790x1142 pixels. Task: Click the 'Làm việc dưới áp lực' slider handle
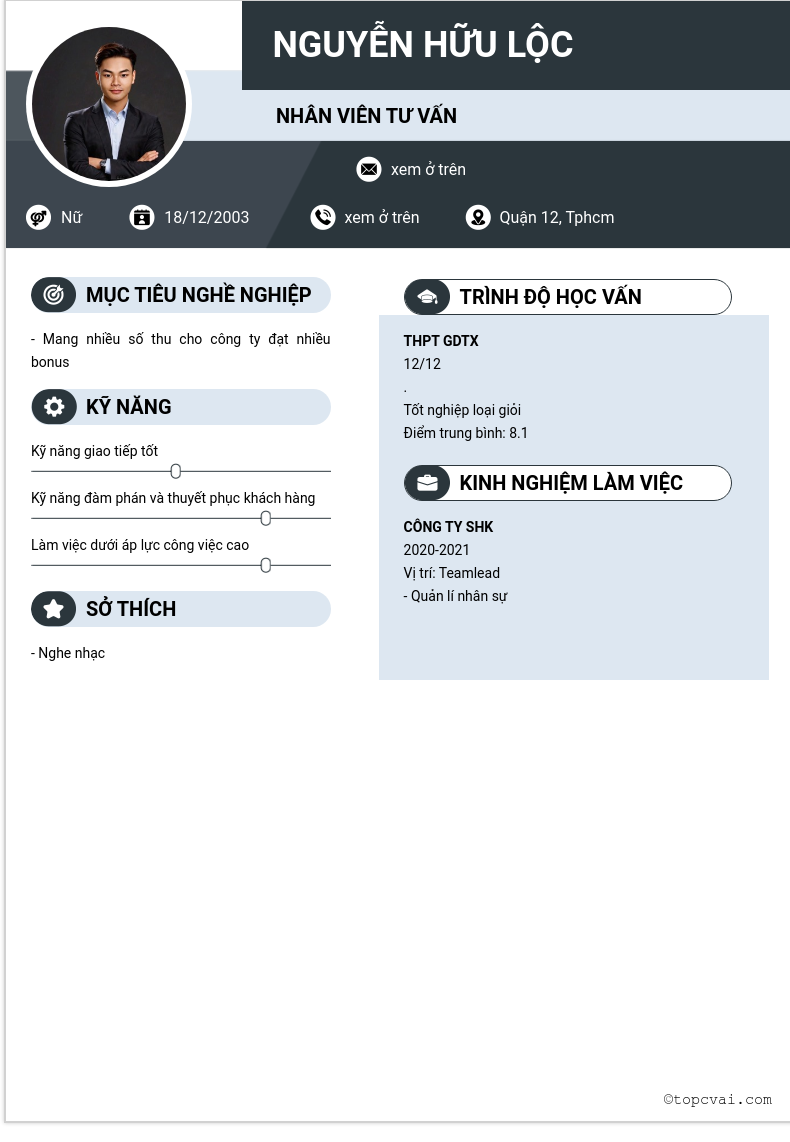click(266, 565)
